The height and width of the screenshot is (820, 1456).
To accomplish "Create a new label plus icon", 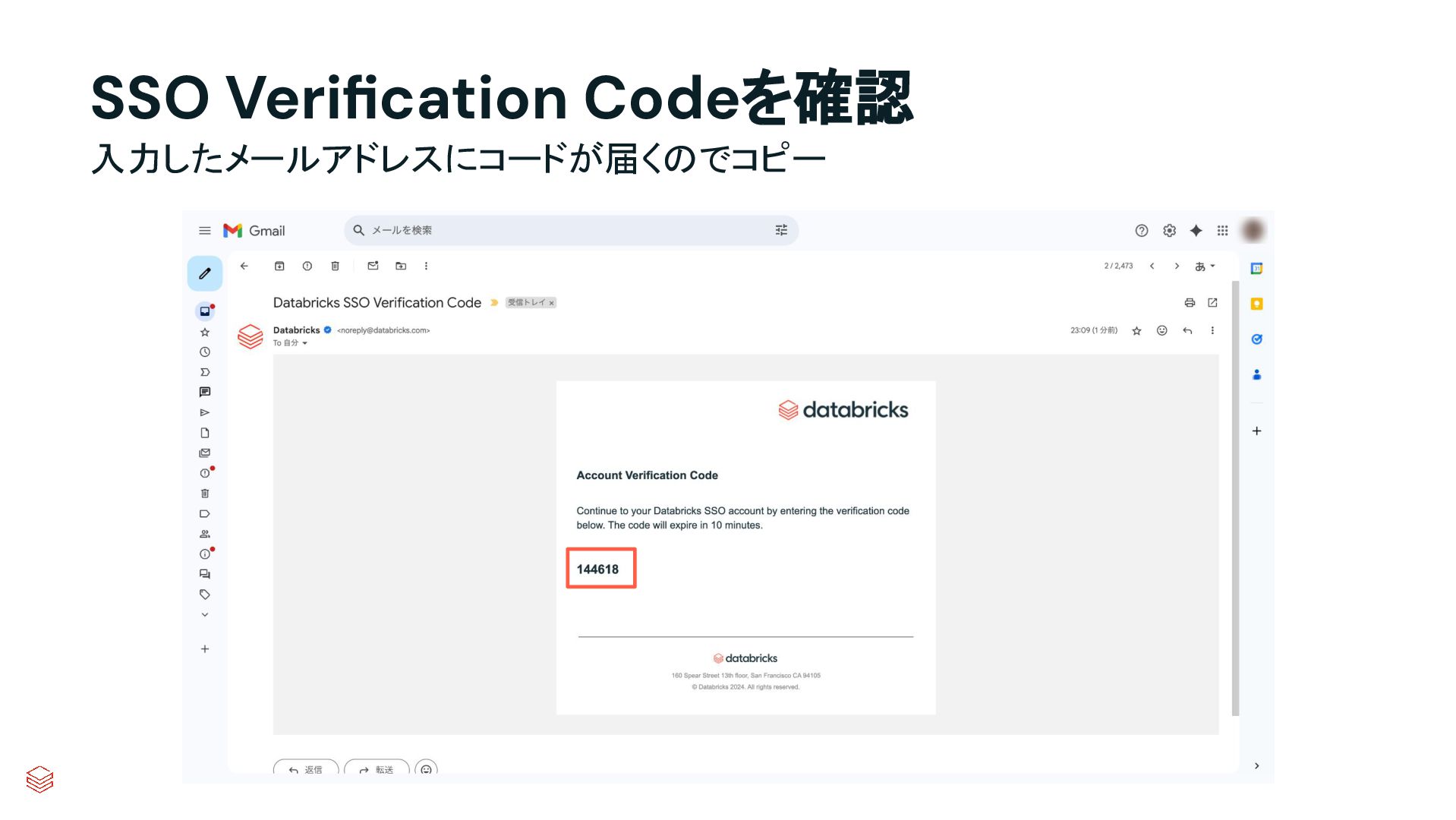I will 205,649.
